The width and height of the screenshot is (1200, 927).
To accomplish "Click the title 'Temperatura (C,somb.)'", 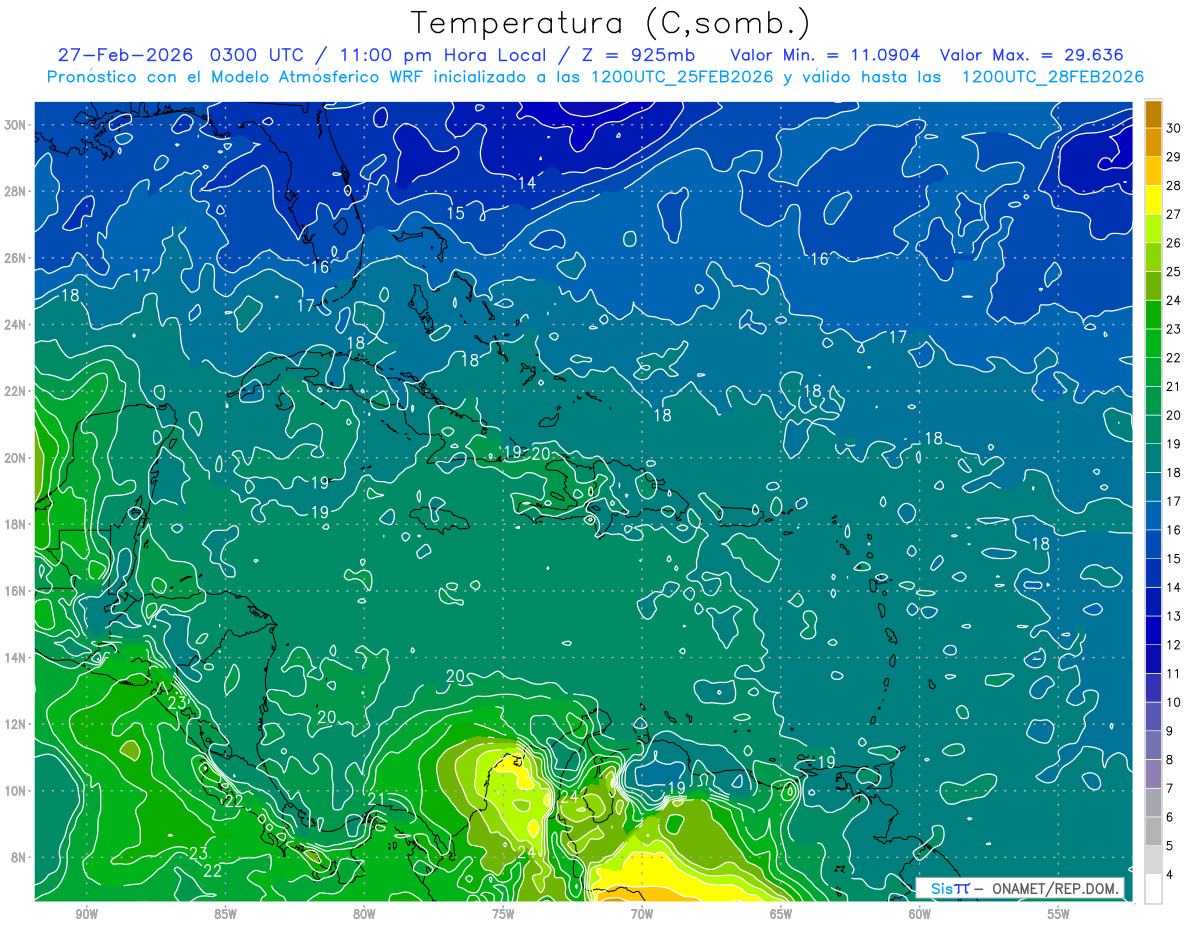I will click(x=611, y=23).
